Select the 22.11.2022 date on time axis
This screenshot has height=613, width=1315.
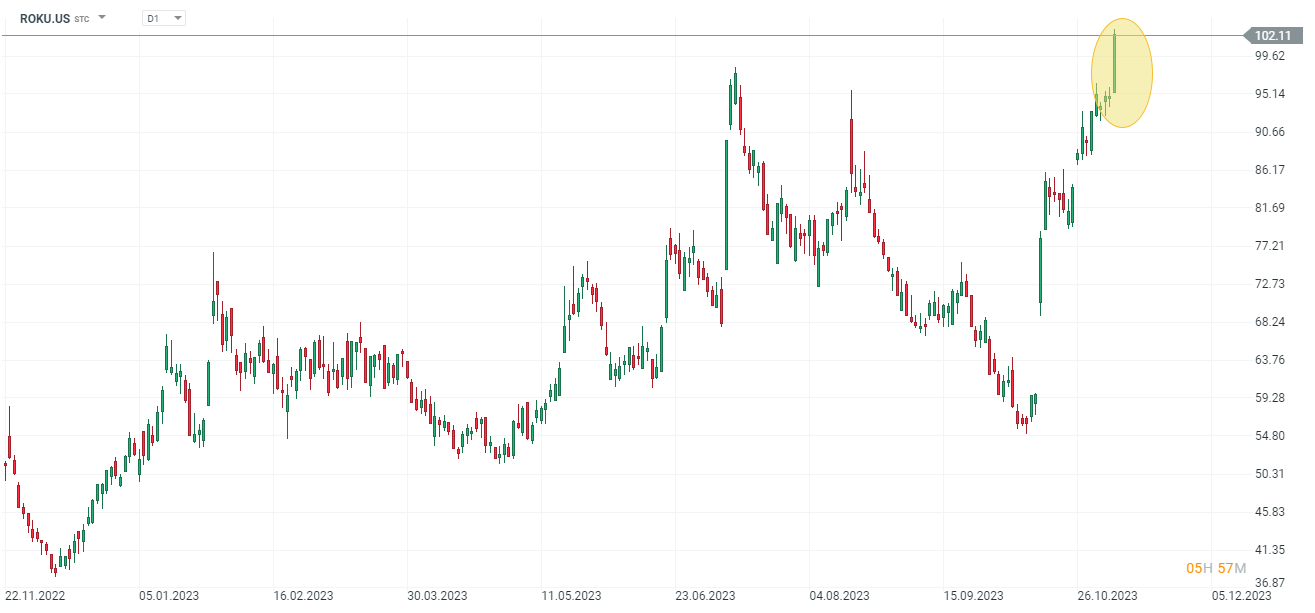35,595
